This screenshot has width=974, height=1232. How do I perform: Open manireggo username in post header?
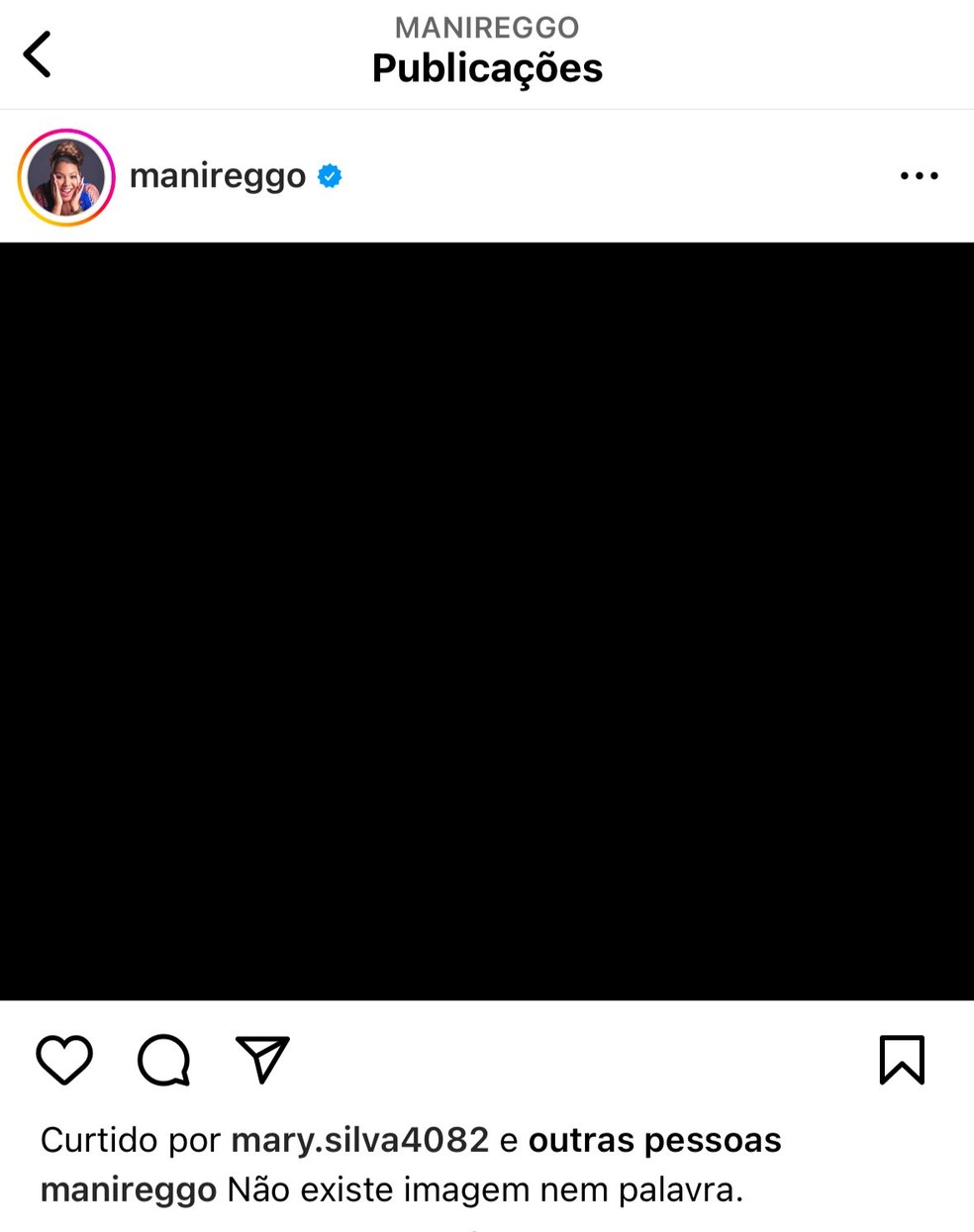[218, 176]
